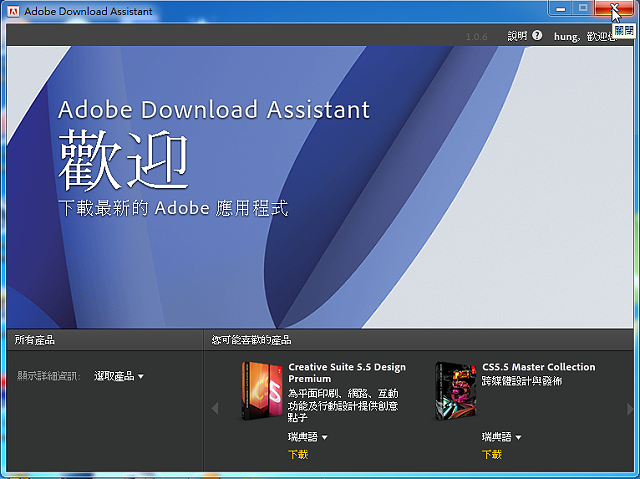Open the 選取產品 product dropdown
This screenshot has width=640, height=479.
point(119,376)
